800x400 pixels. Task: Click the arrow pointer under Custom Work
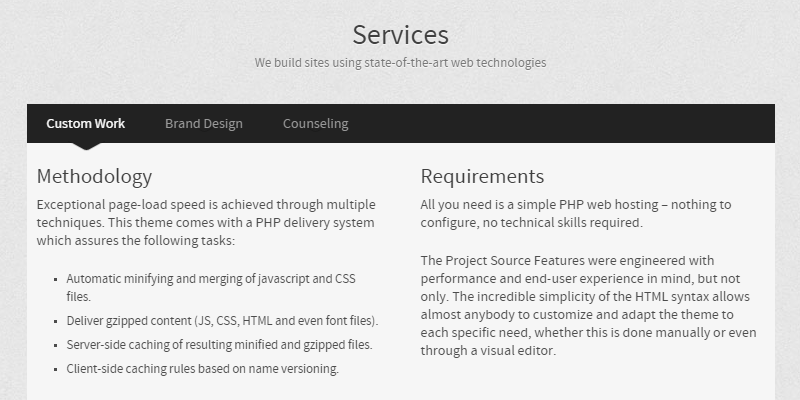86,146
